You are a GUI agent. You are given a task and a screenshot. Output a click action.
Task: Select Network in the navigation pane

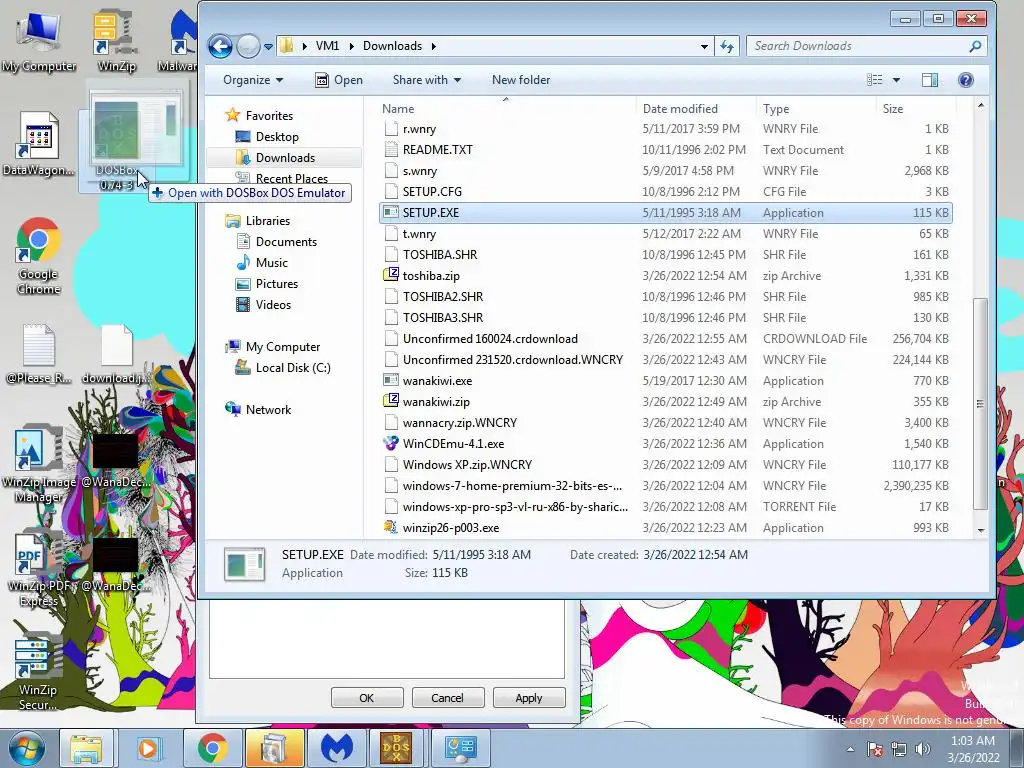[x=258, y=409]
